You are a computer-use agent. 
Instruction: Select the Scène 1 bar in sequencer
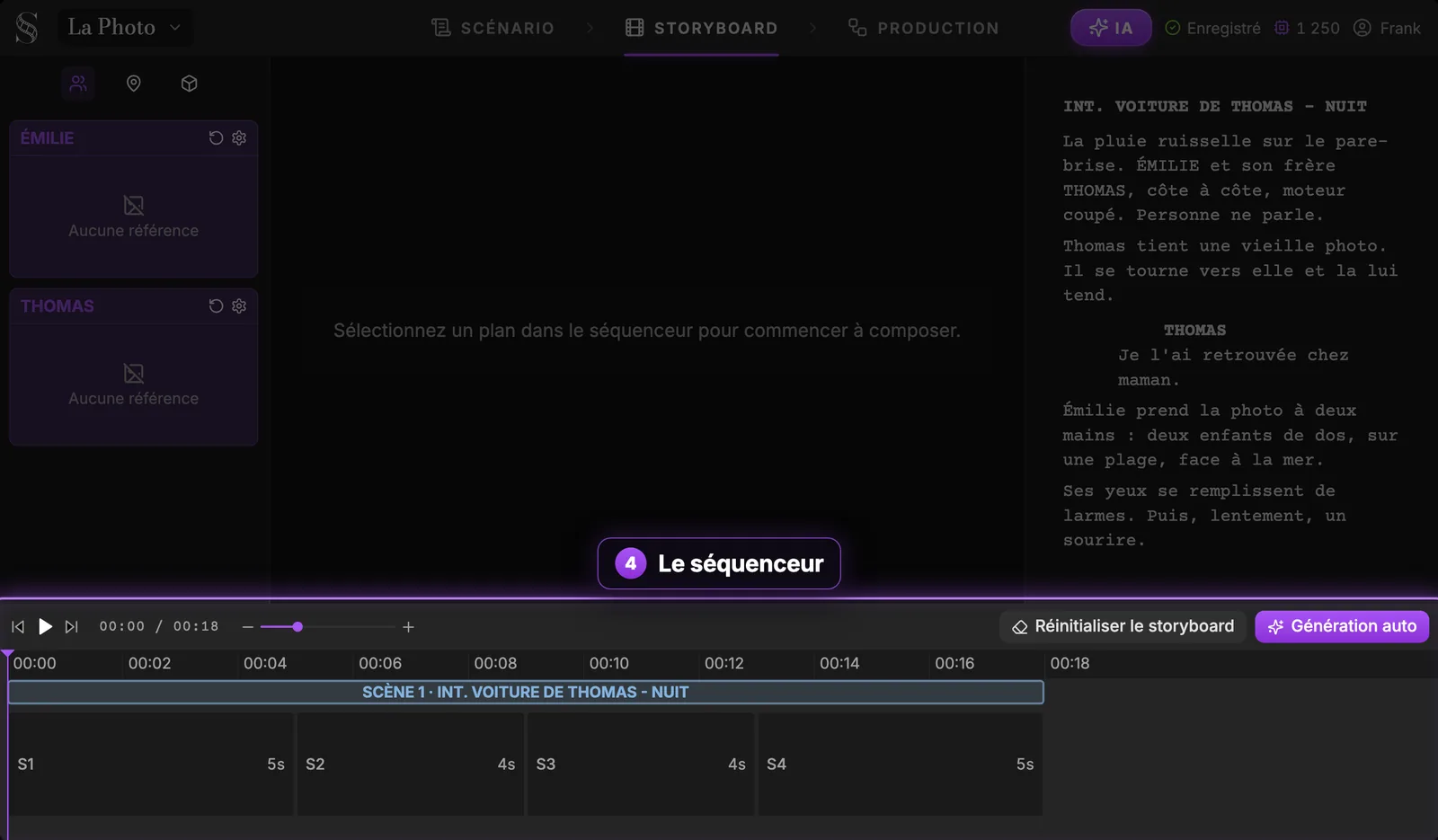click(526, 692)
